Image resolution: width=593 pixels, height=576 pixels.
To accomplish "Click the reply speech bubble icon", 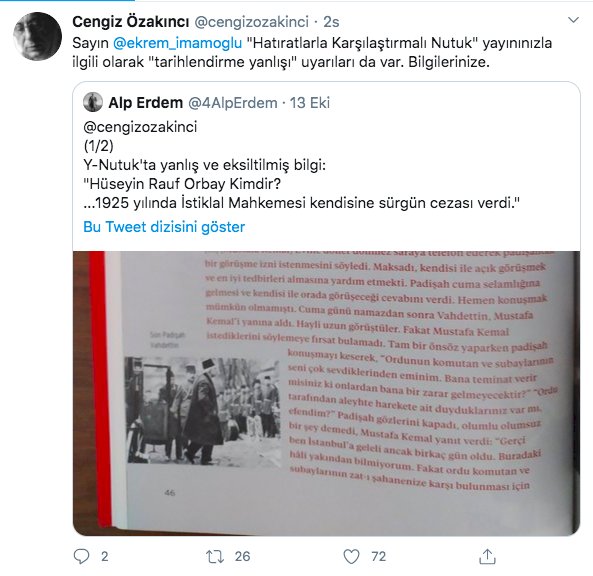I will click(x=81, y=556).
